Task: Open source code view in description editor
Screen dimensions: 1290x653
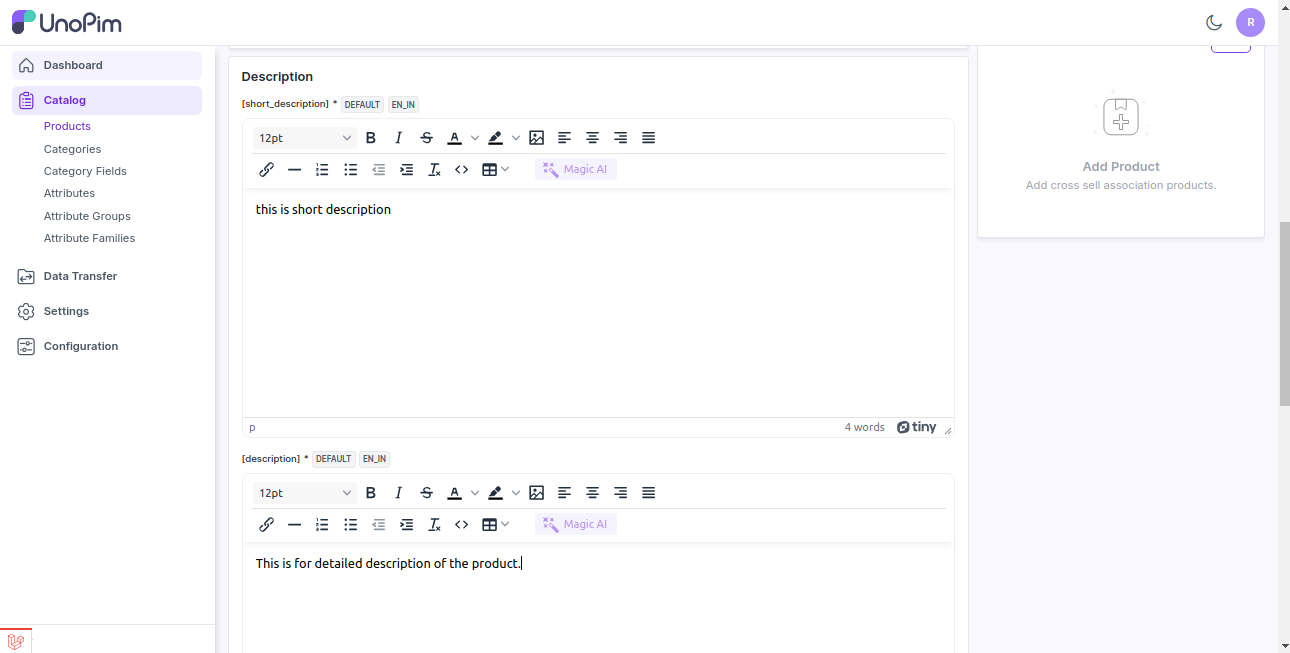Action: [461, 525]
